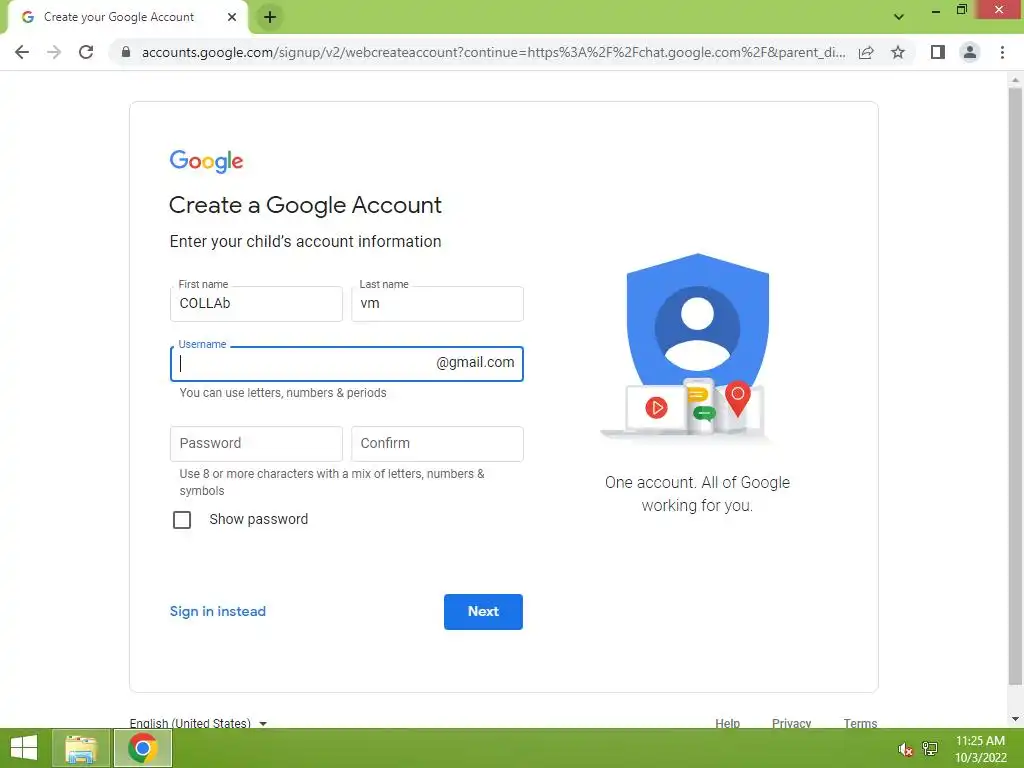Click the "Create a Google Account" heading

tap(305, 205)
